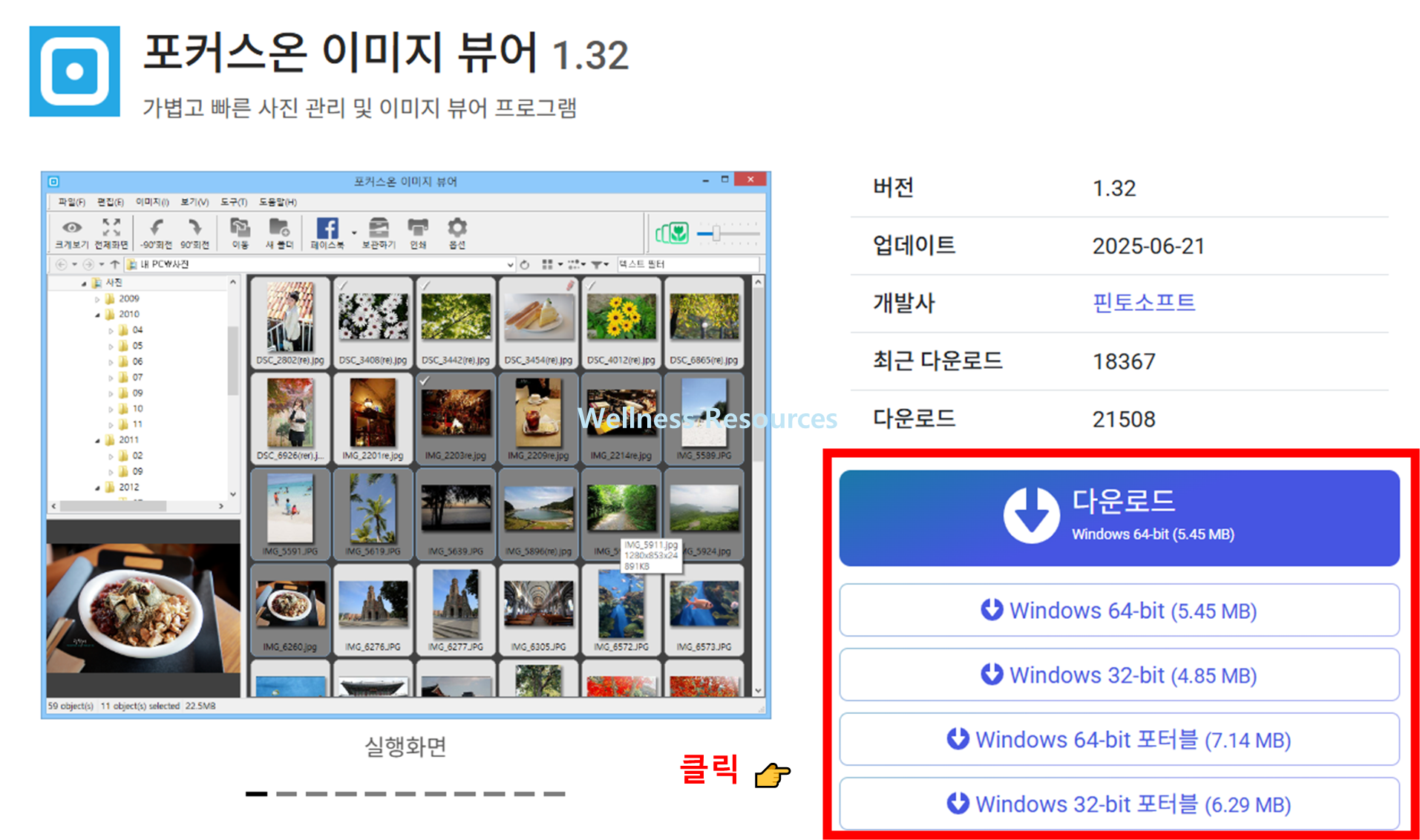Select the IMG_6276.JPG cathedral thumbnail
This screenshot has width=1420, height=840.
[373, 609]
